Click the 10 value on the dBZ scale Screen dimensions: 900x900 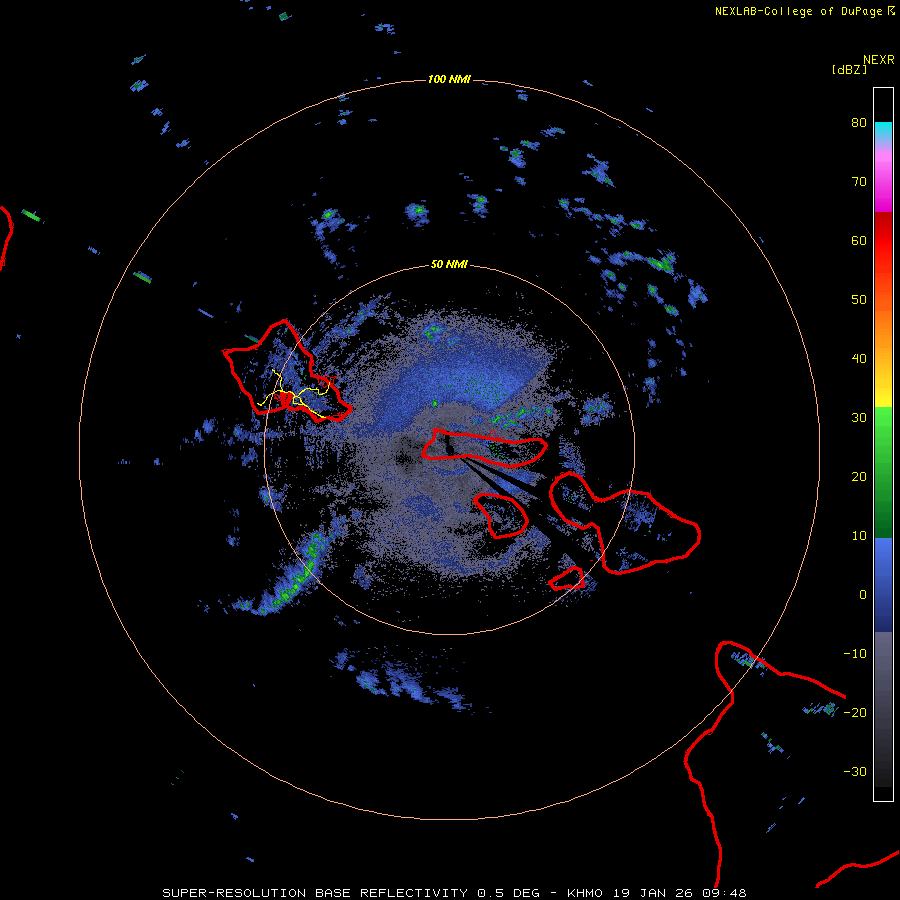tap(859, 536)
